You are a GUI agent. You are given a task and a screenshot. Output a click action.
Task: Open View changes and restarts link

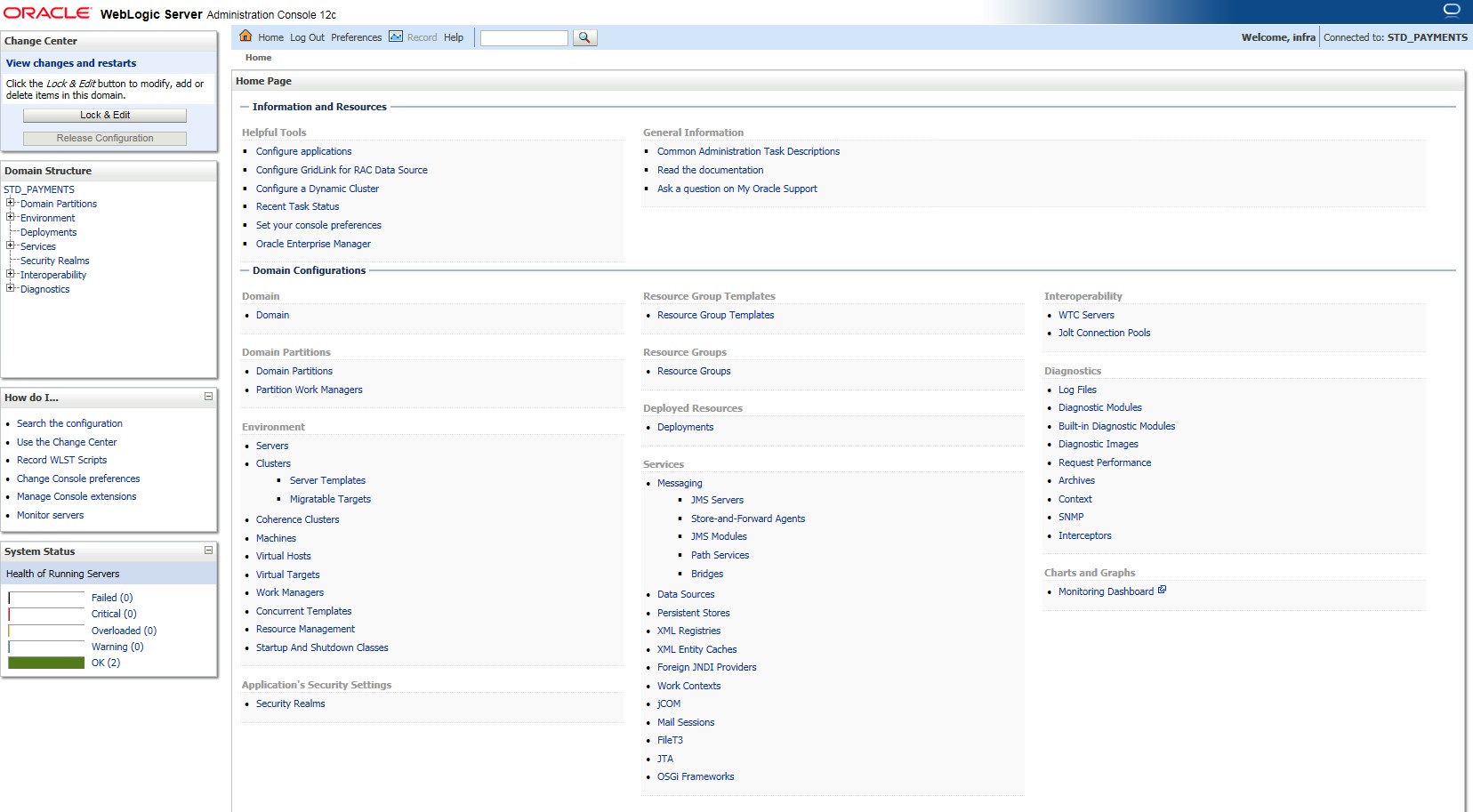[71, 63]
